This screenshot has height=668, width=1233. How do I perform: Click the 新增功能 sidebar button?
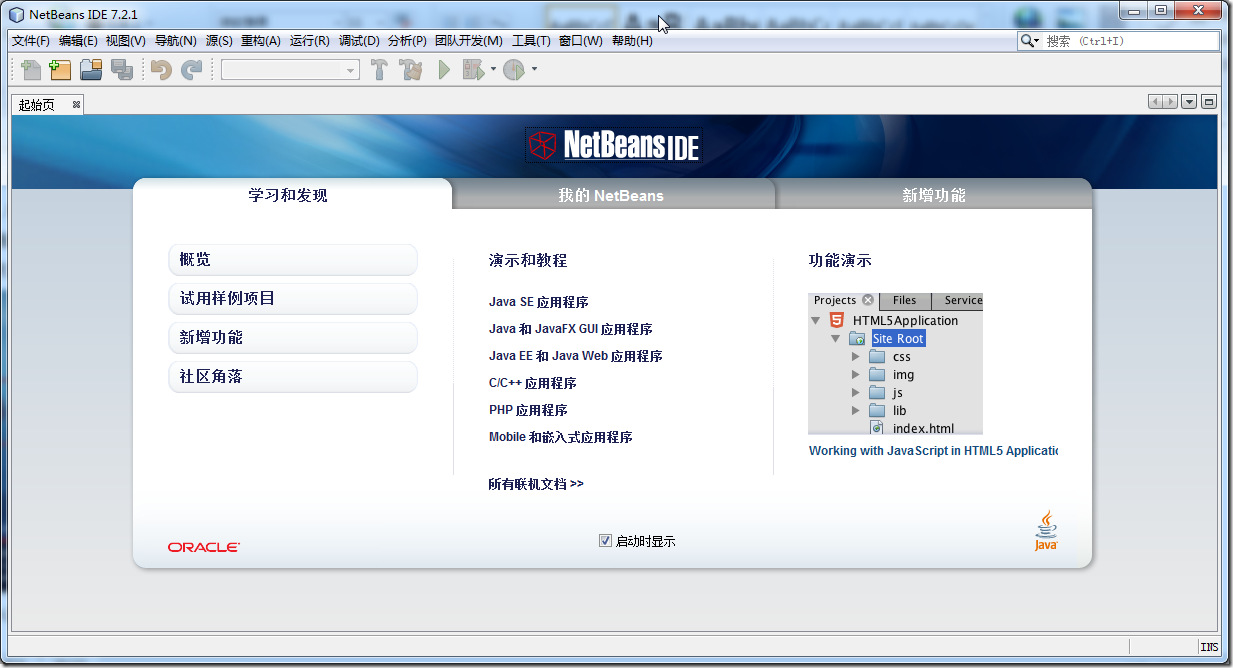[293, 338]
